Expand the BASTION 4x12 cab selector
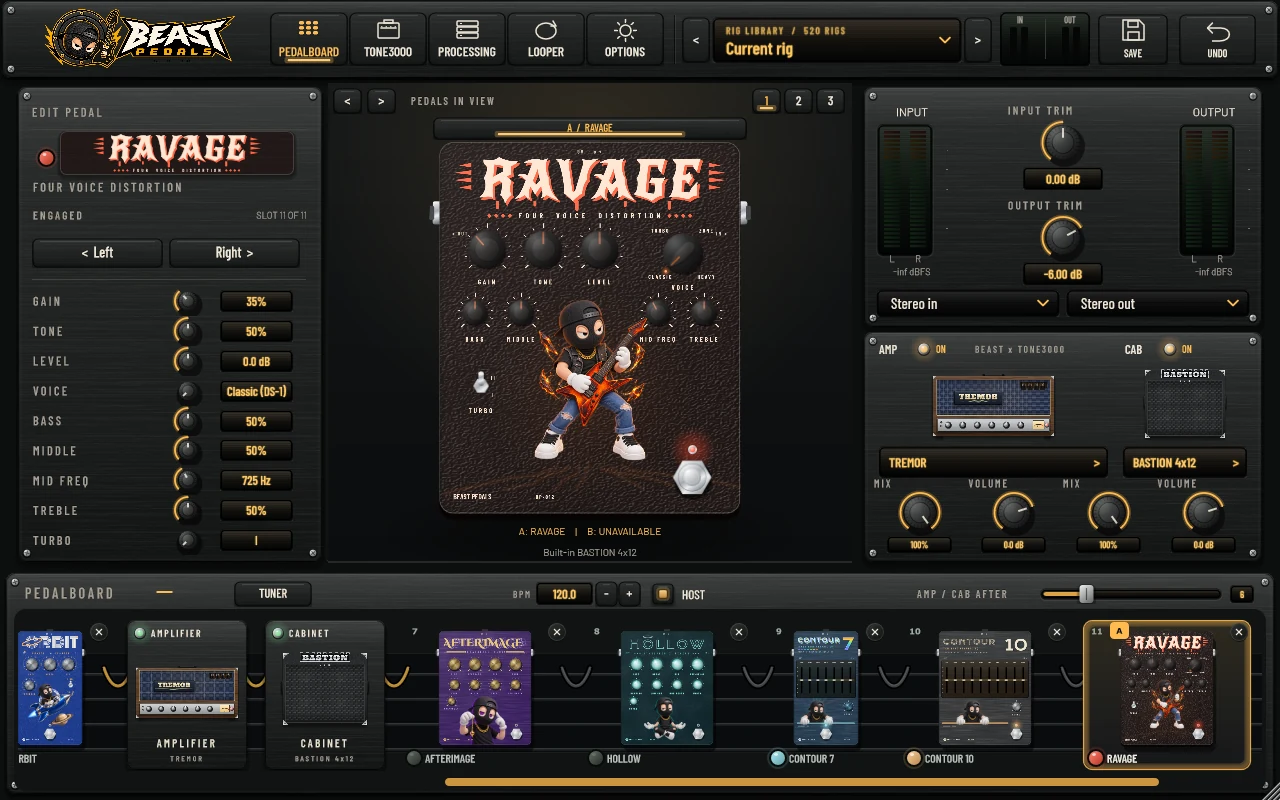This screenshot has width=1280, height=800. pos(1185,463)
